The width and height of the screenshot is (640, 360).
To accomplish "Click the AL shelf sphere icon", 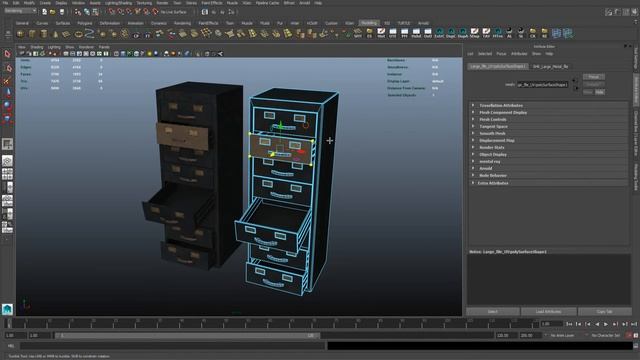I will tap(509, 33).
